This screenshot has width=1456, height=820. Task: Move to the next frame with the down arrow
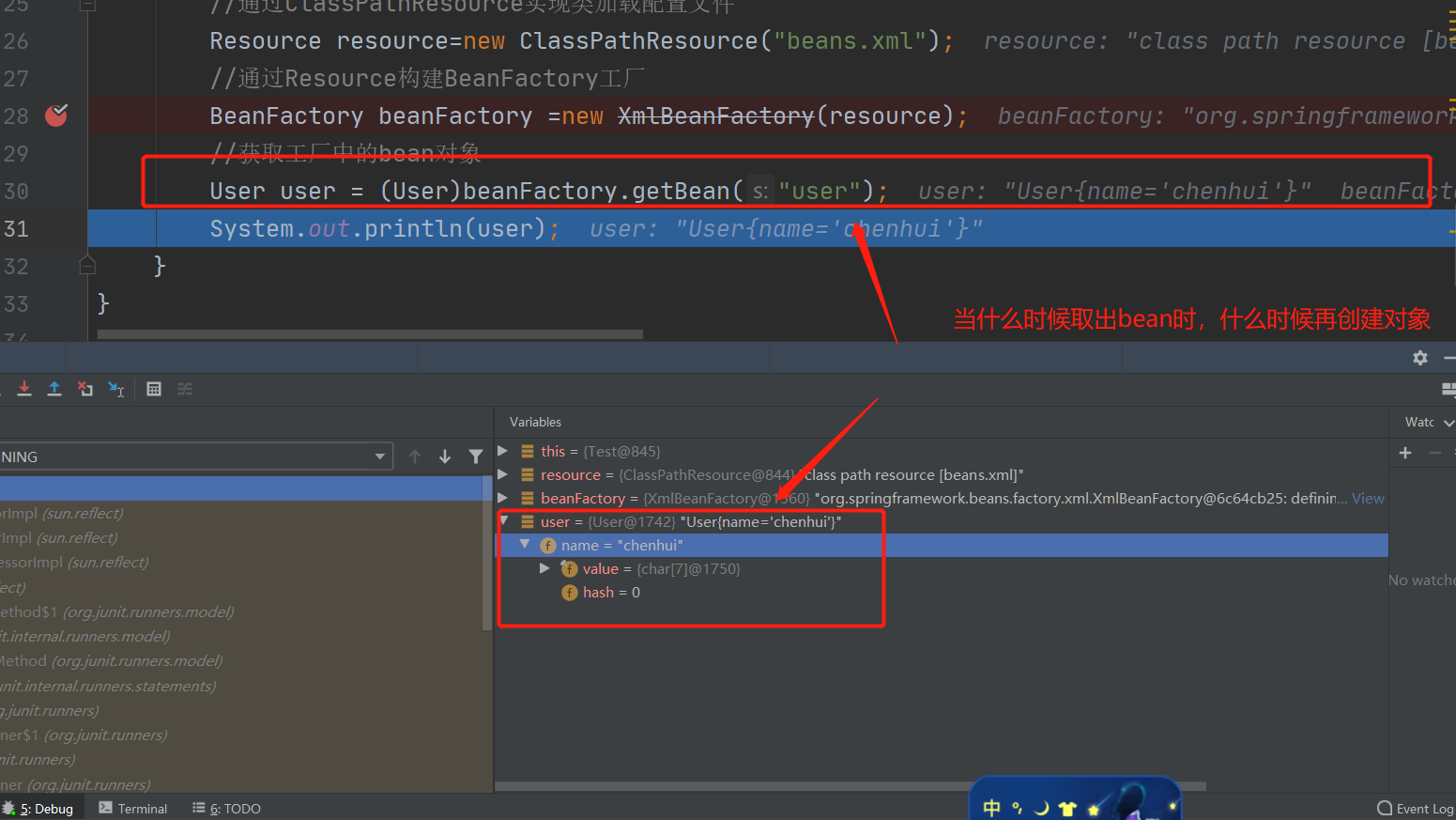pyautogui.click(x=445, y=456)
